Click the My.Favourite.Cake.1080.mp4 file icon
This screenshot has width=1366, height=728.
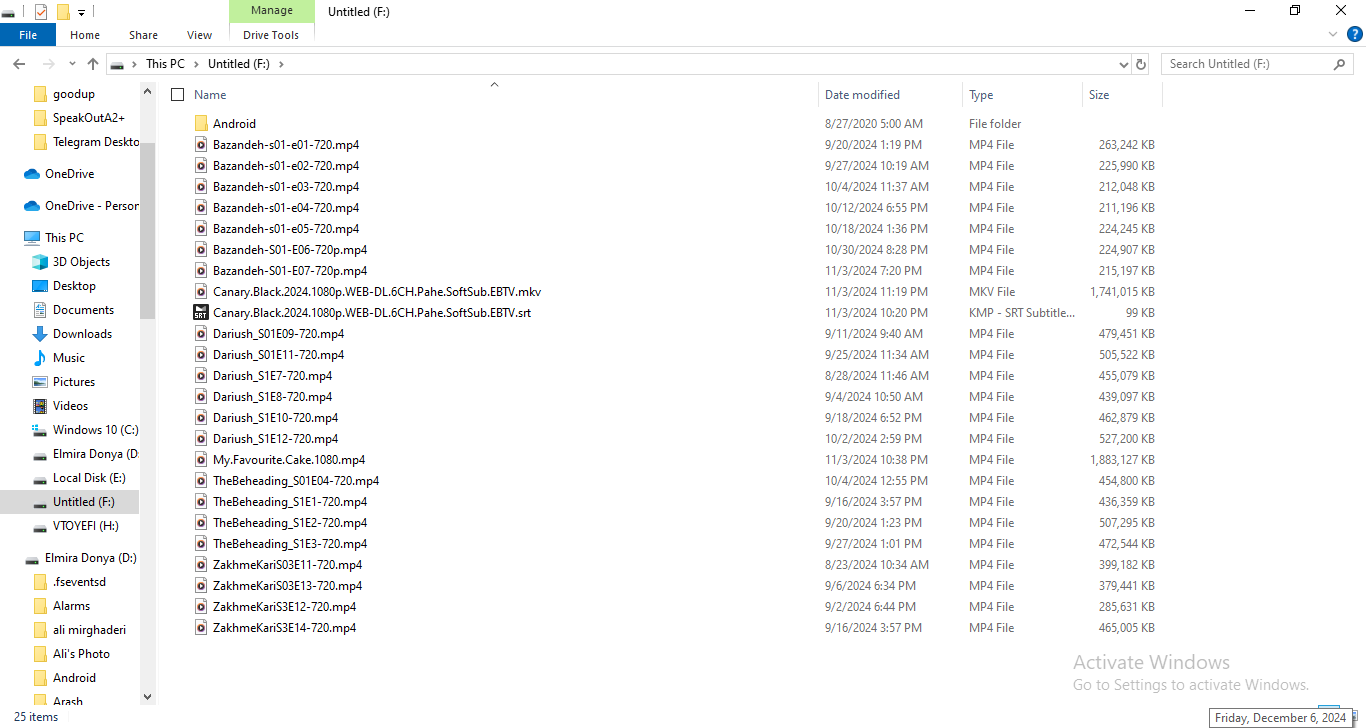click(200, 460)
